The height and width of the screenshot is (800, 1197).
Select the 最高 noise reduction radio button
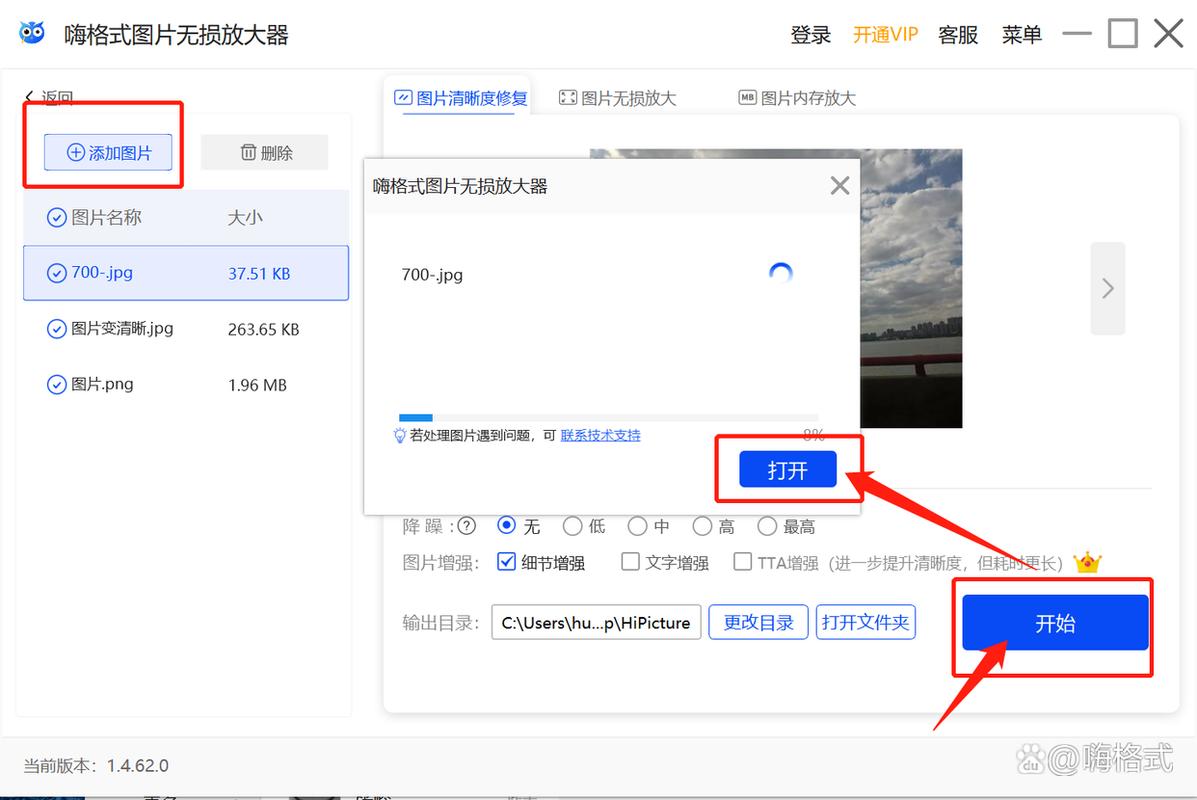click(766, 526)
